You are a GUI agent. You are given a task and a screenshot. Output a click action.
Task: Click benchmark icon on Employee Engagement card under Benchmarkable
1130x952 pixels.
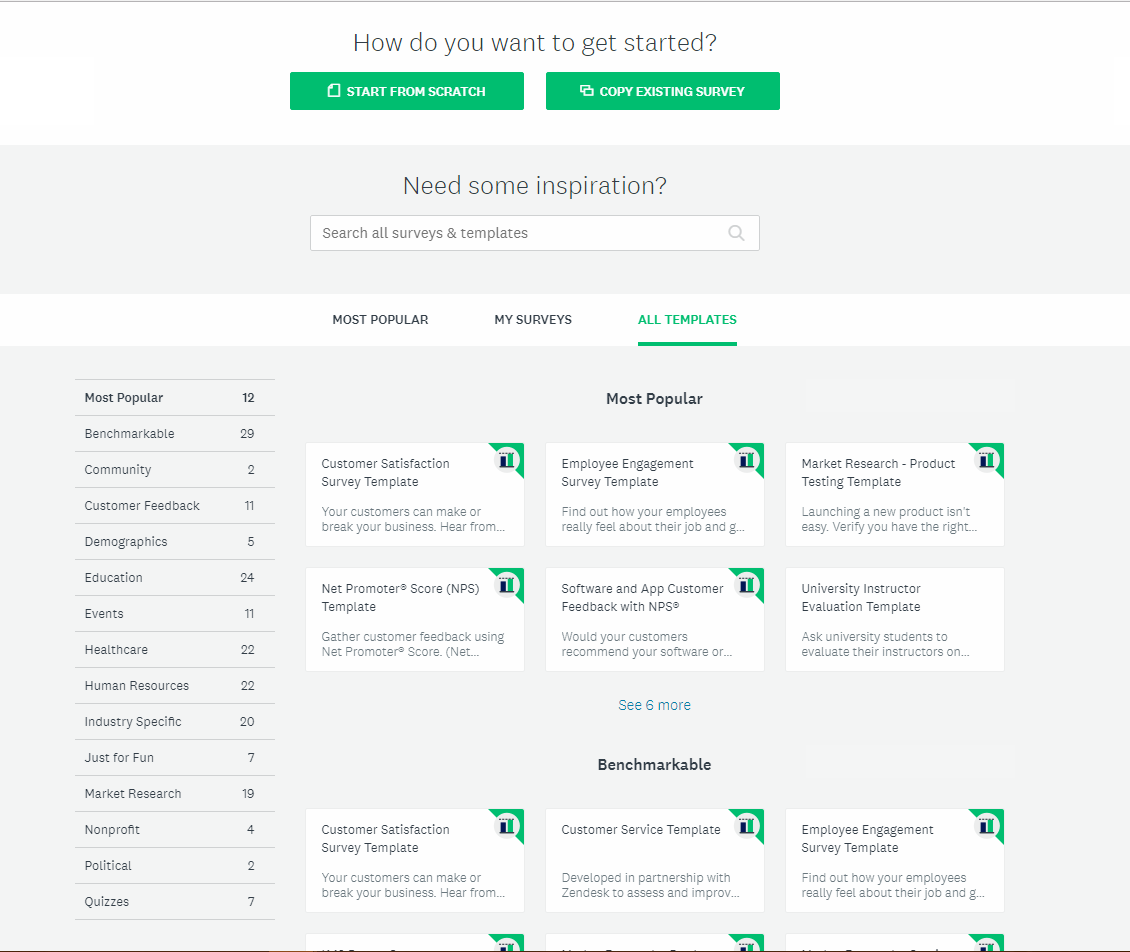pos(987,825)
